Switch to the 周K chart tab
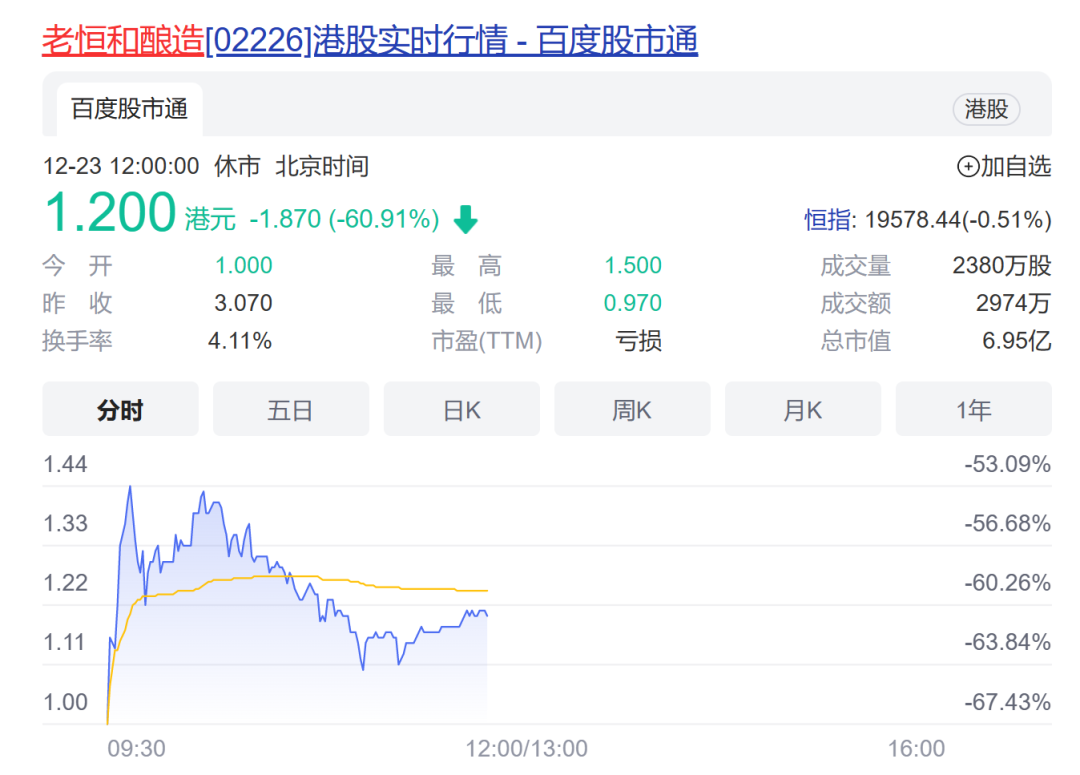This screenshot has width=1080, height=775. click(x=632, y=409)
